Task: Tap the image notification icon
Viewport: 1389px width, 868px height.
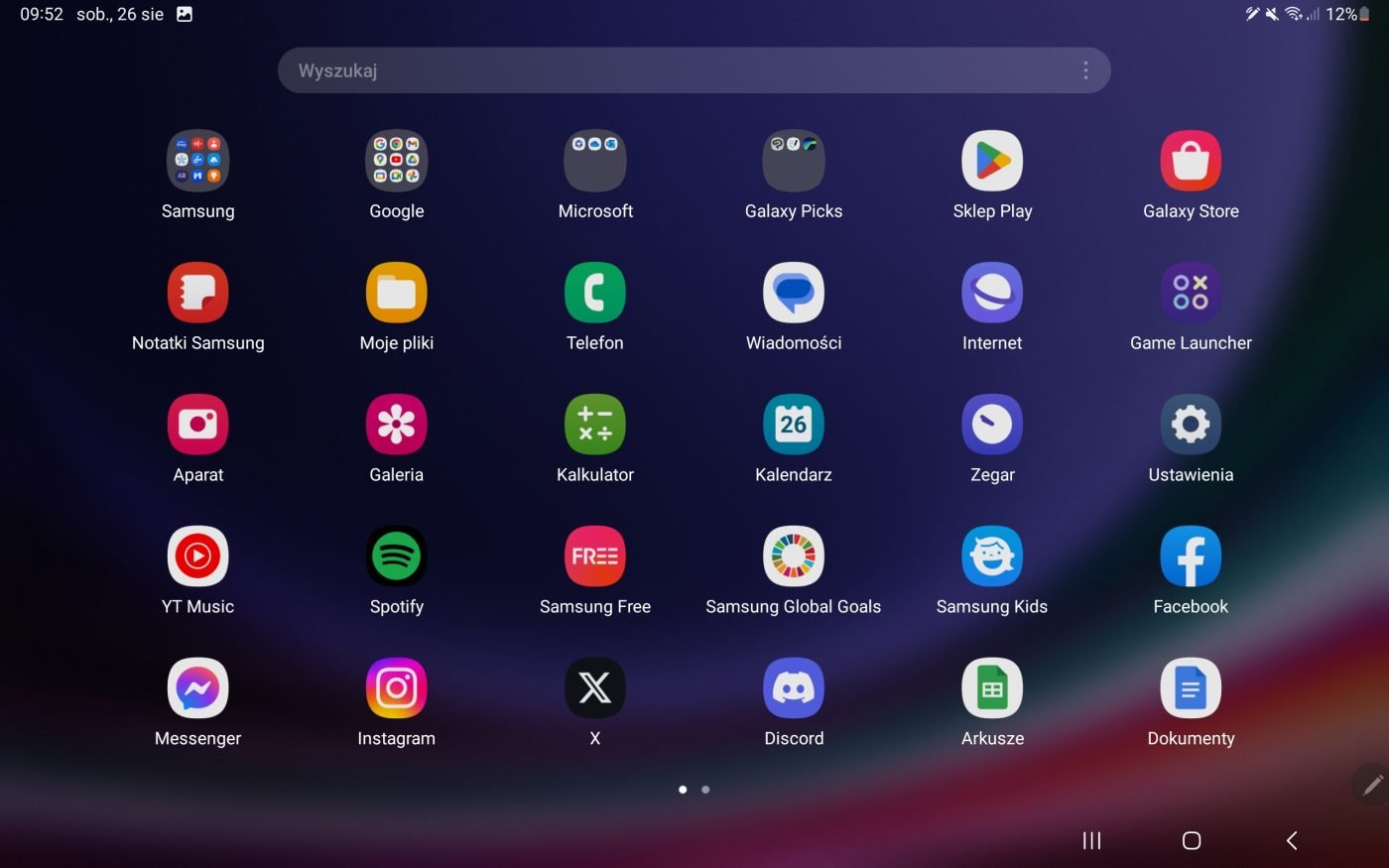Action: tap(184, 14)
